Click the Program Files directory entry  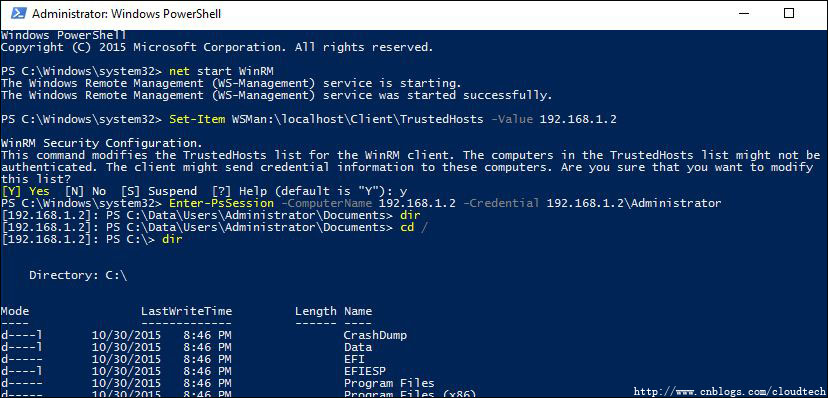pos(389,383)
